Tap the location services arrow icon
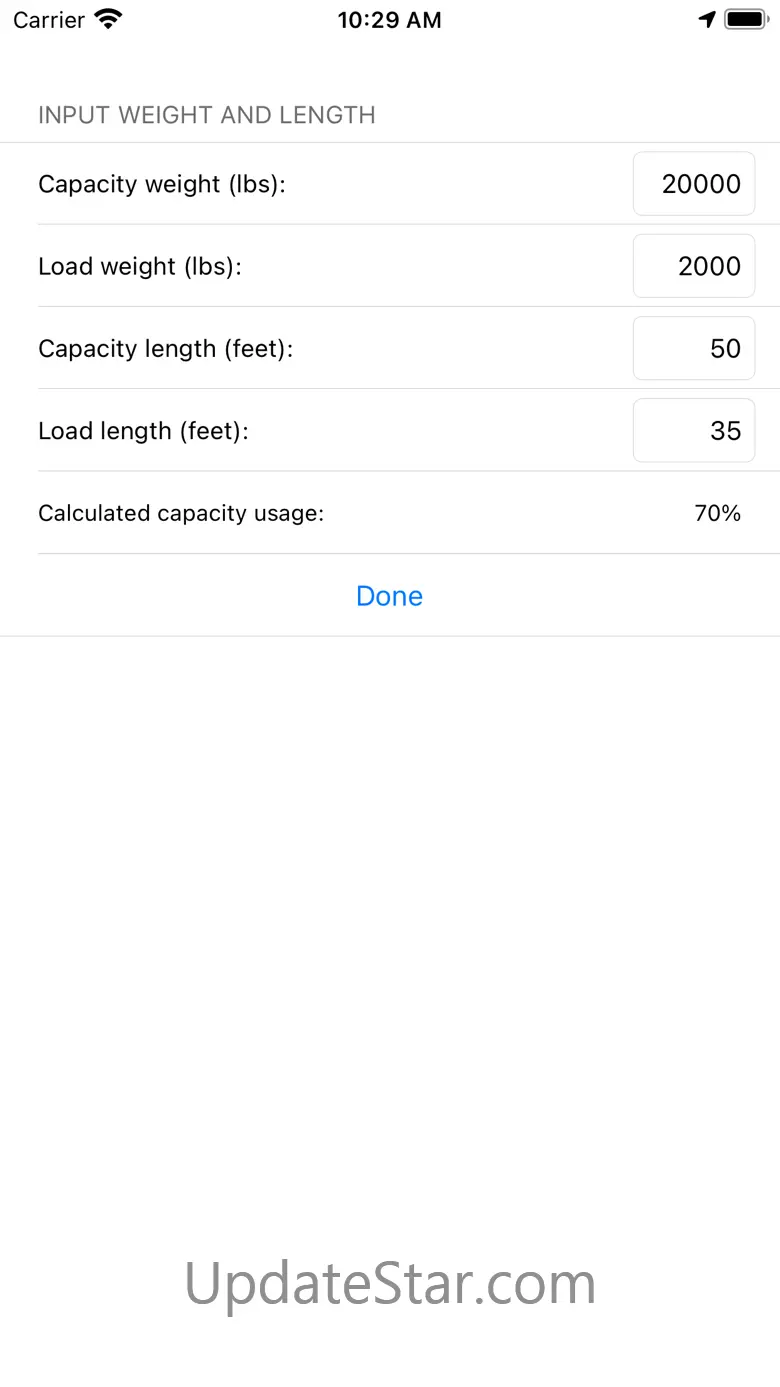 [x=707, y=19]
